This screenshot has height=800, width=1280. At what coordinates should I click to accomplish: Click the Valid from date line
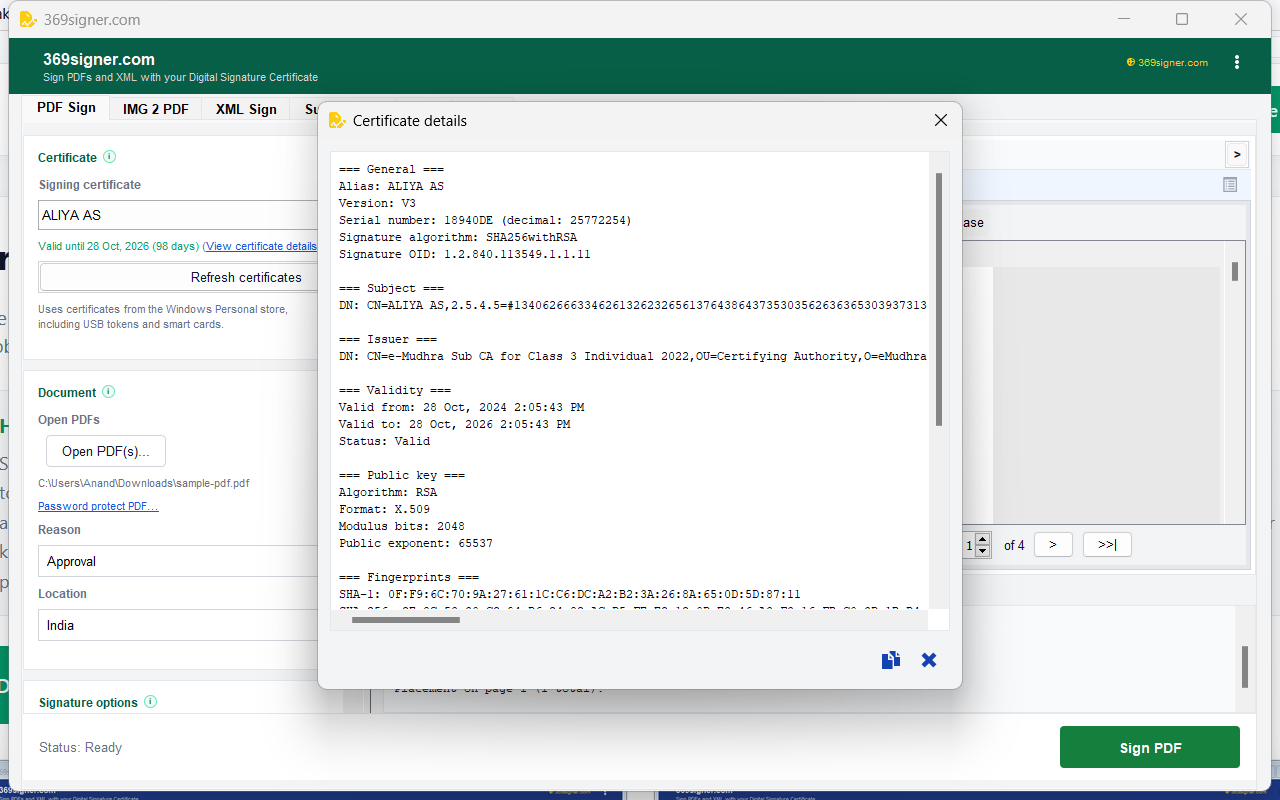click(x=461, y=407)
